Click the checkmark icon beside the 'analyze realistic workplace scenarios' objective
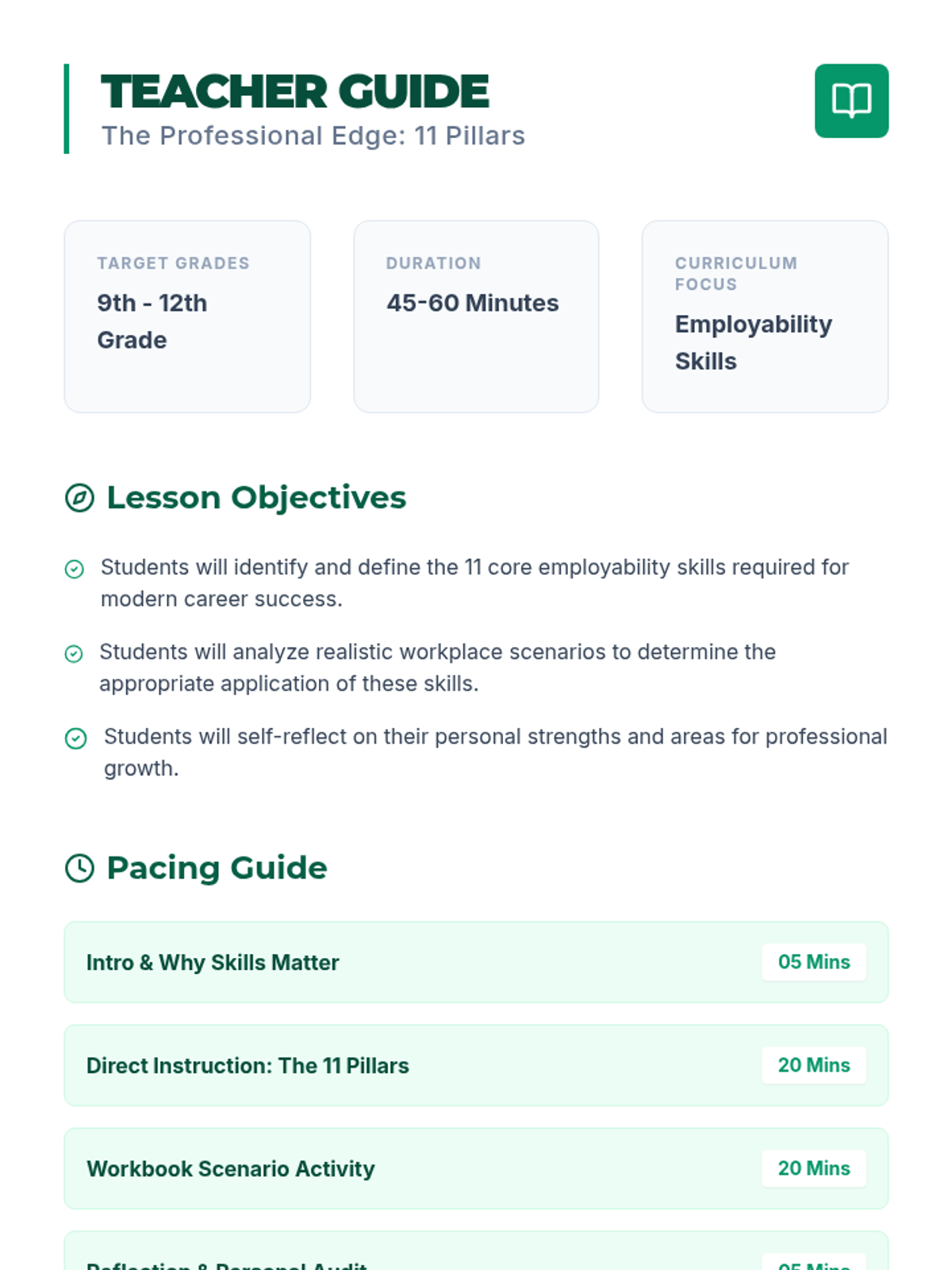 (x=73, y=654)
